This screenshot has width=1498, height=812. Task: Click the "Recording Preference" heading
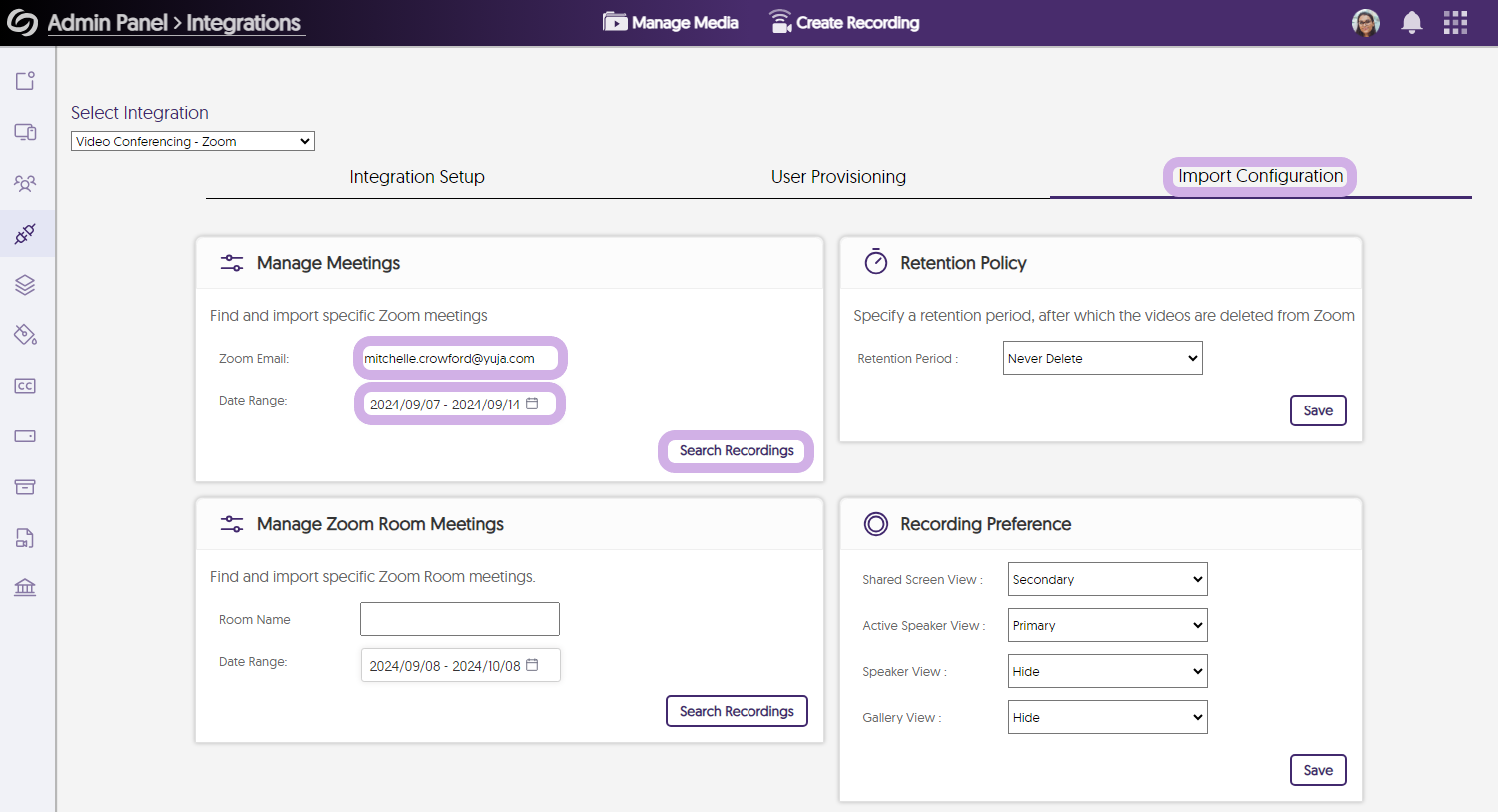(985, 524)
